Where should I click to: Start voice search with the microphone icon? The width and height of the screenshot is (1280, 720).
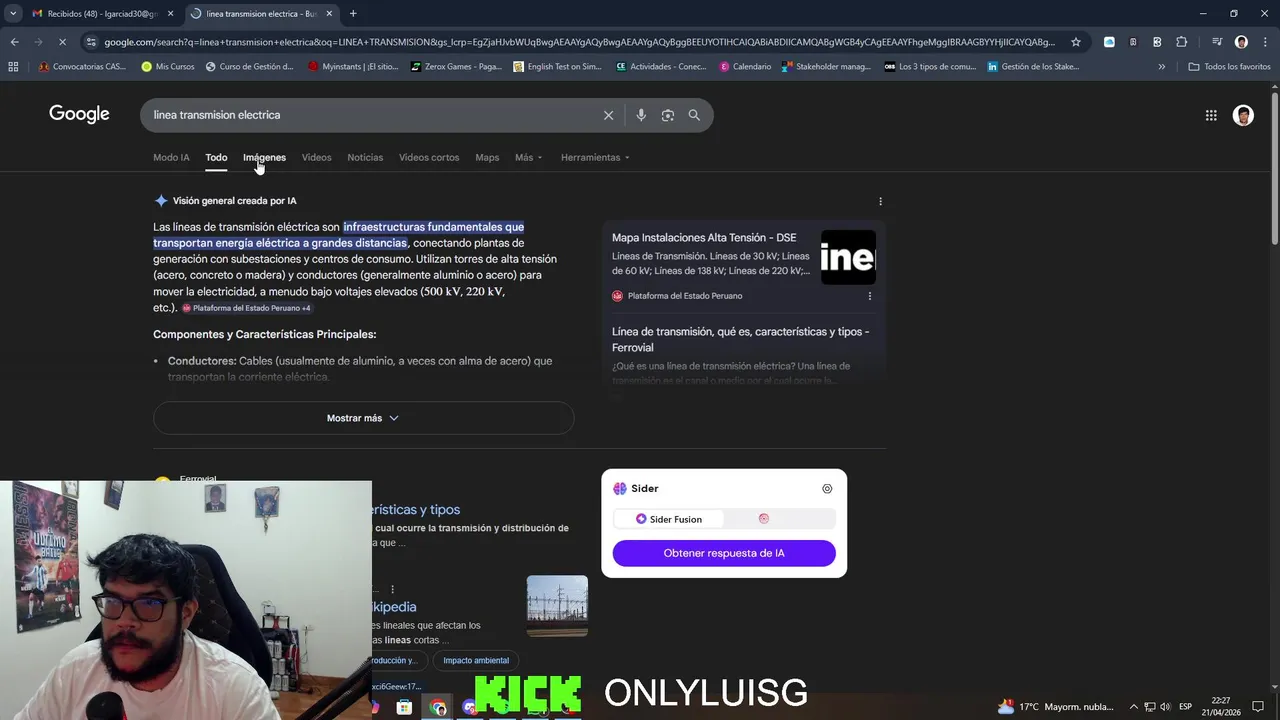pyautogui.click(x=641, y=115)
